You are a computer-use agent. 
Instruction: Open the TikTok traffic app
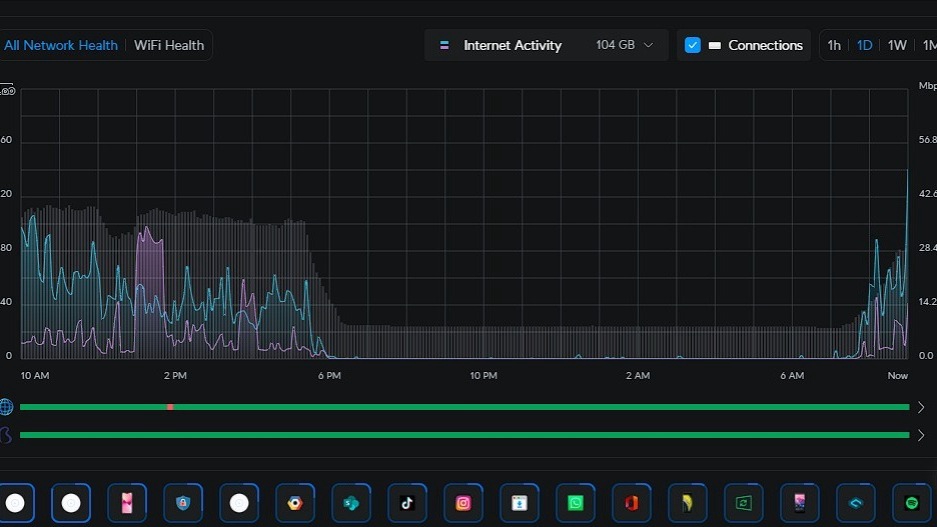(x=408, y=503)
